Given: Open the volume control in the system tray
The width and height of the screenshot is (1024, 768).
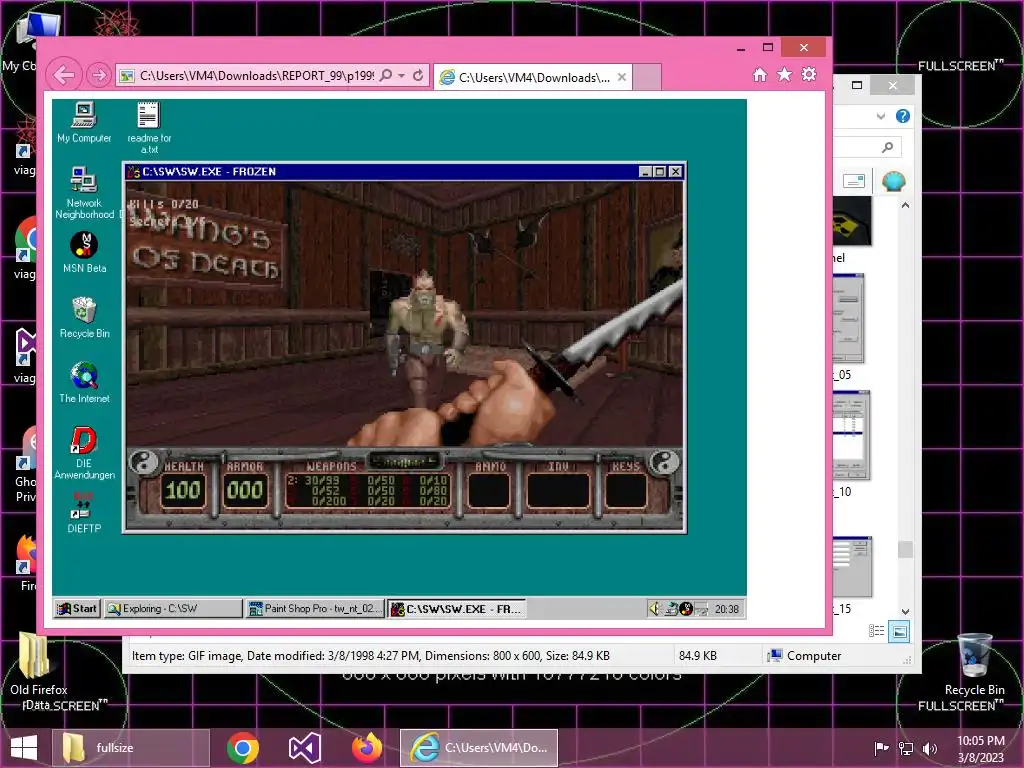Looking at the screenshot, I should [x=929, y=748].
